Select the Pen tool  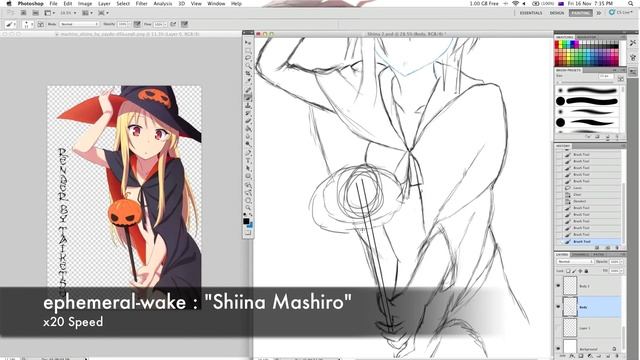(x=248, y=152)
